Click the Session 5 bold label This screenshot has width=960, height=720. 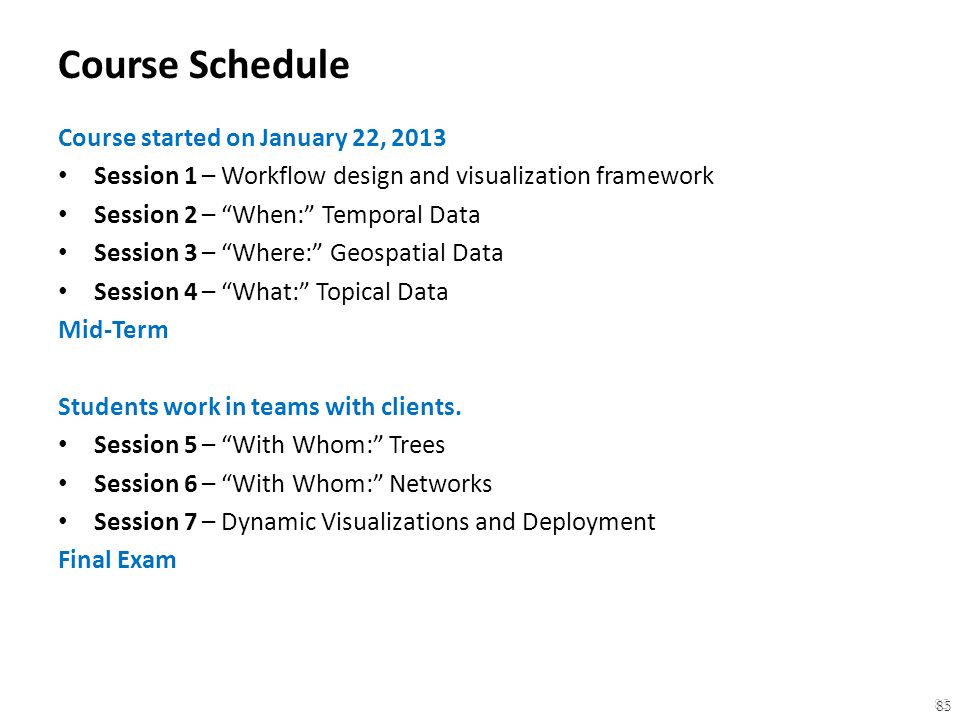click(145, 445)
